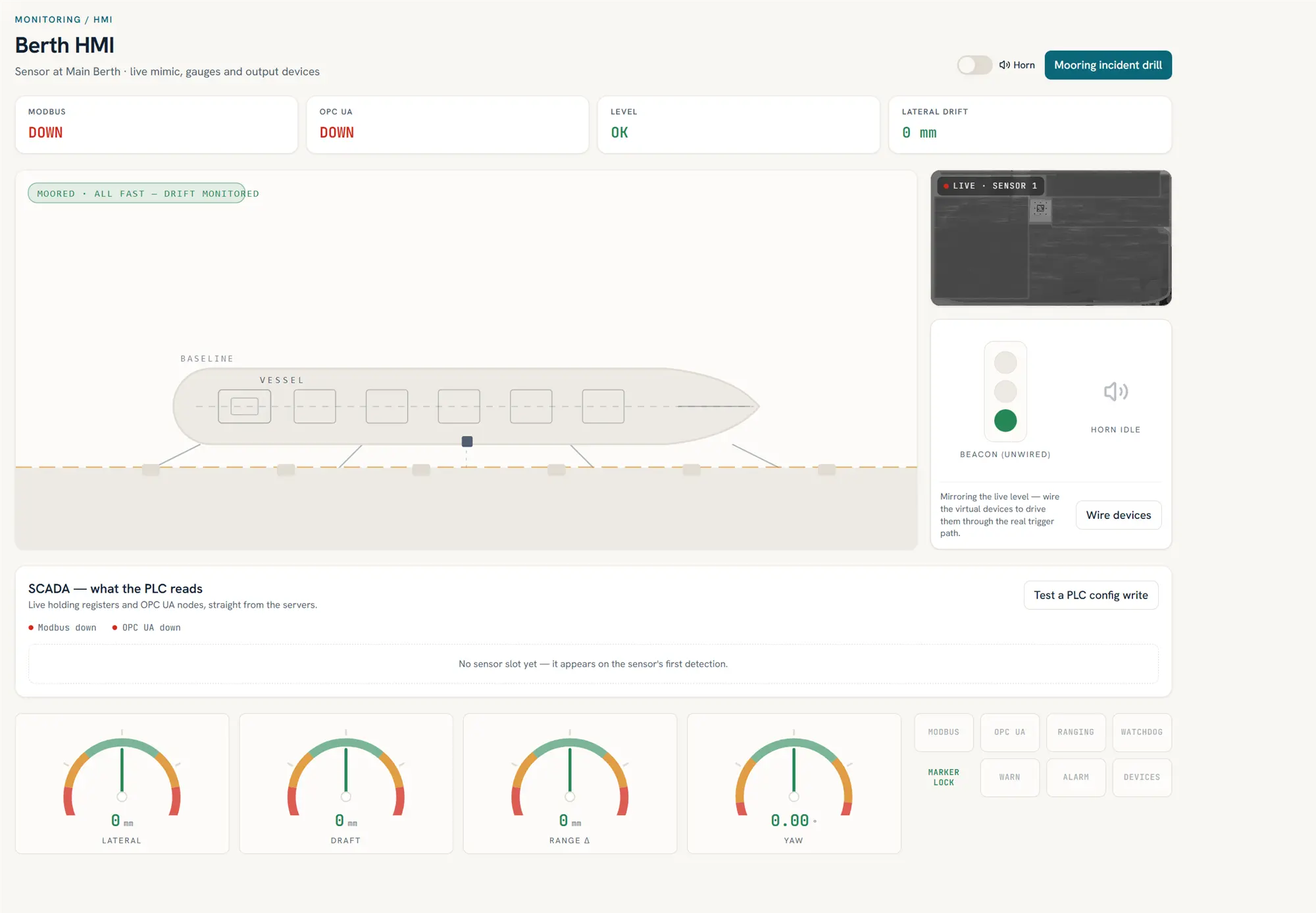
Task: Select the OPC UA status card
Action: click(447, 125)
